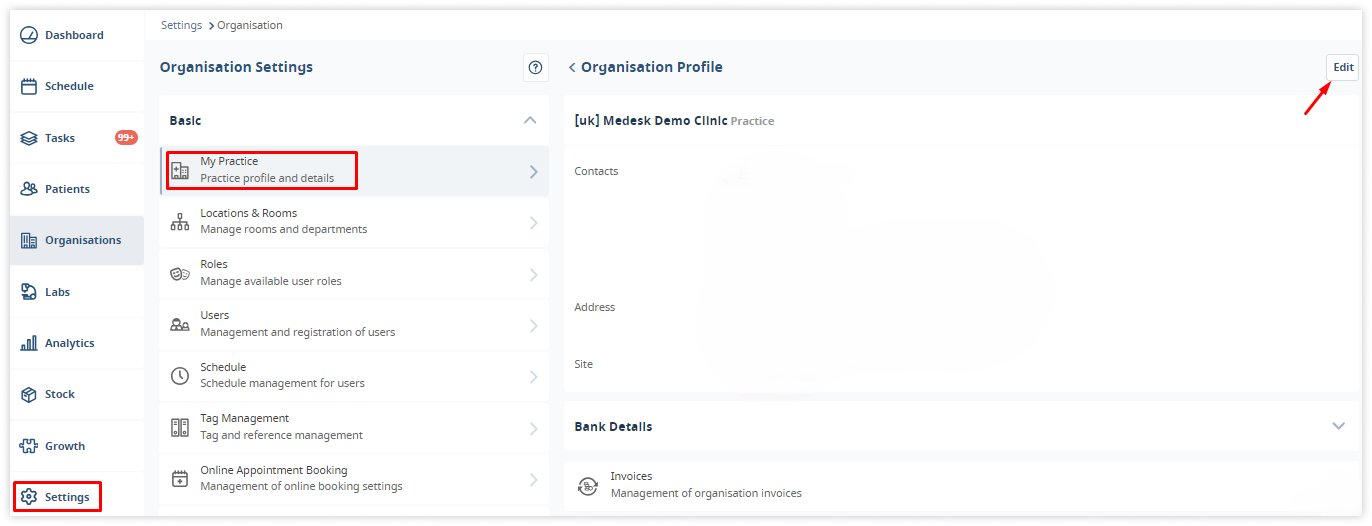Click the Site label in profile
Viewport: 1372px width, 526px height.
[x=584, y=364]
